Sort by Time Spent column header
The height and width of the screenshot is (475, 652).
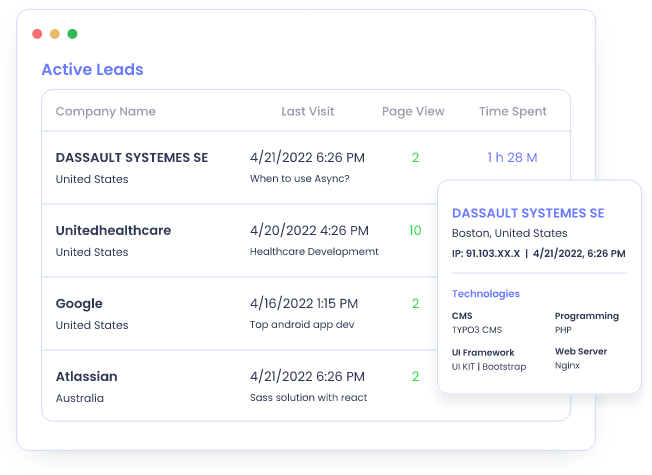click(513, 111)
